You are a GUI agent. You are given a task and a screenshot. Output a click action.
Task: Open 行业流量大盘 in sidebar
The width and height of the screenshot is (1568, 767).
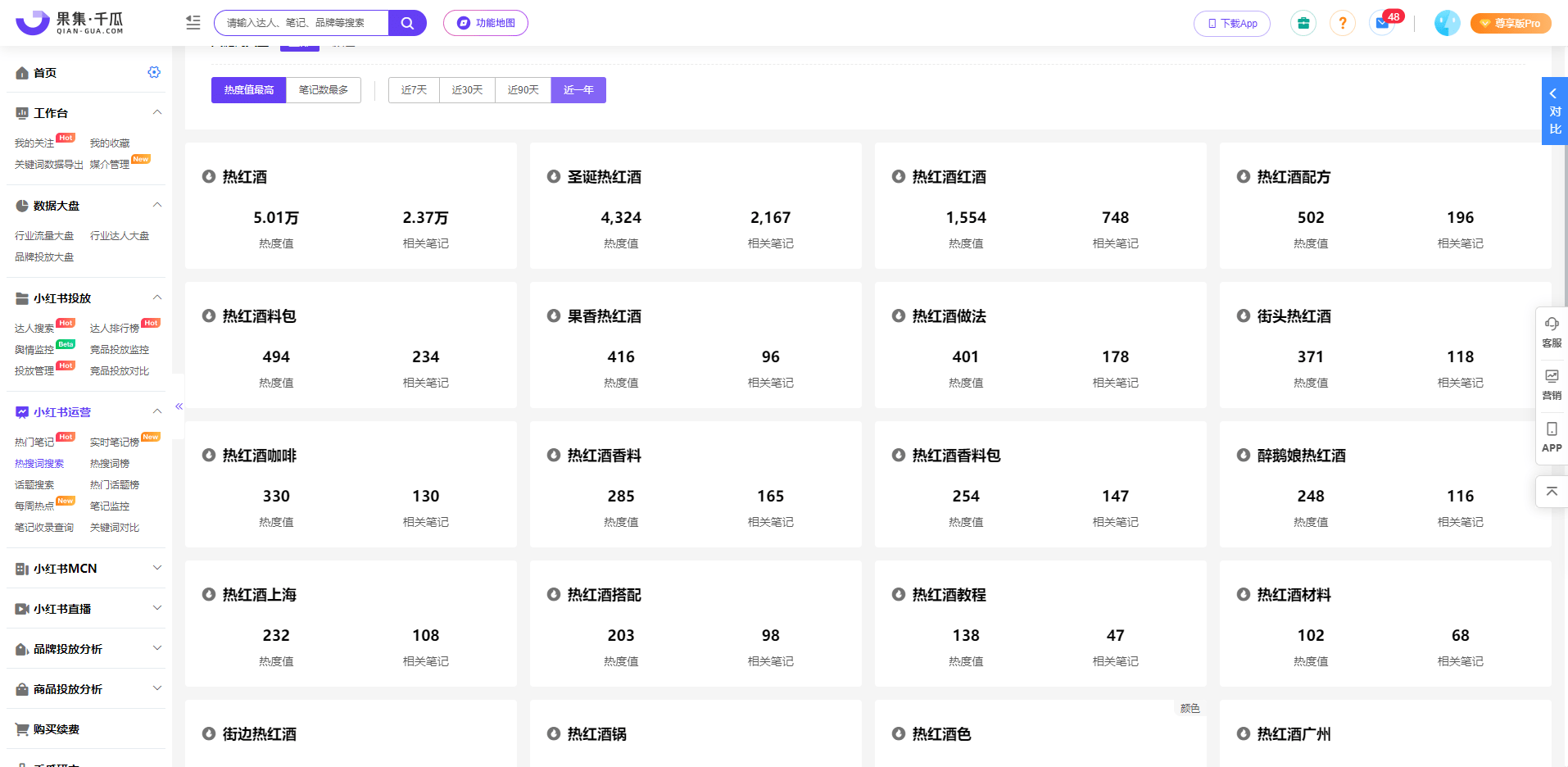44,236
